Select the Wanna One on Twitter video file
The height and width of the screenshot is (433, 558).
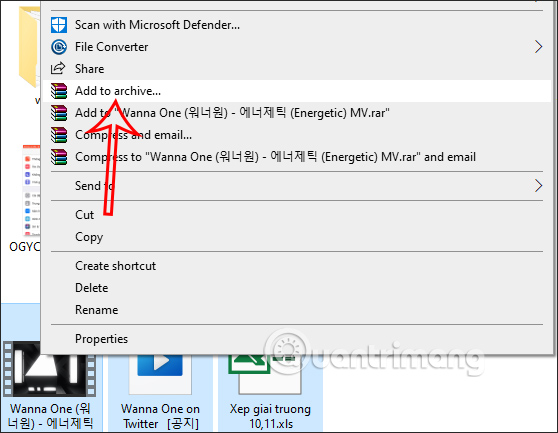click(x=160, y=374)
